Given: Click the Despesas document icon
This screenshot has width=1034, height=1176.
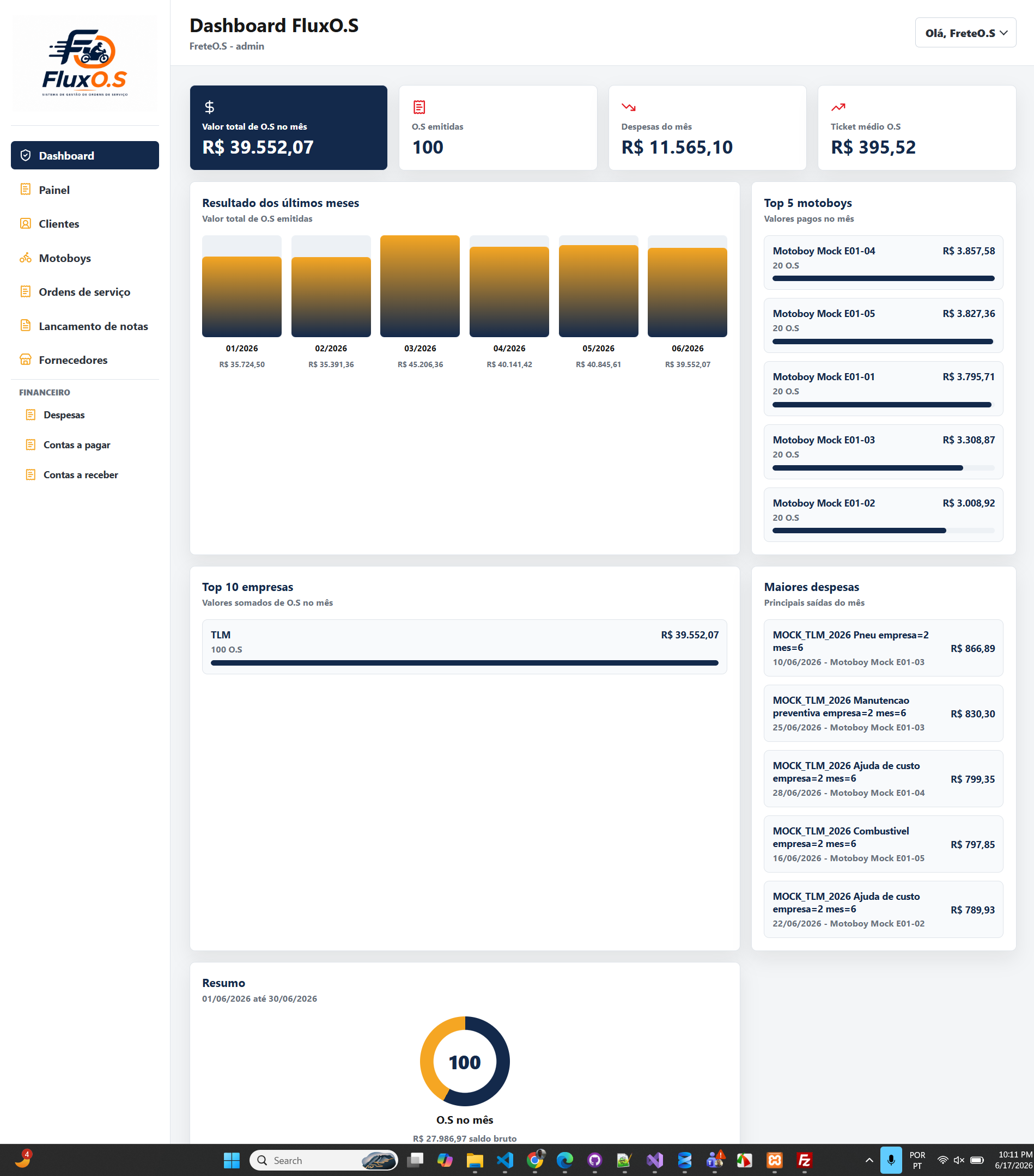Looking at the screenshot, I should (31, 415).
